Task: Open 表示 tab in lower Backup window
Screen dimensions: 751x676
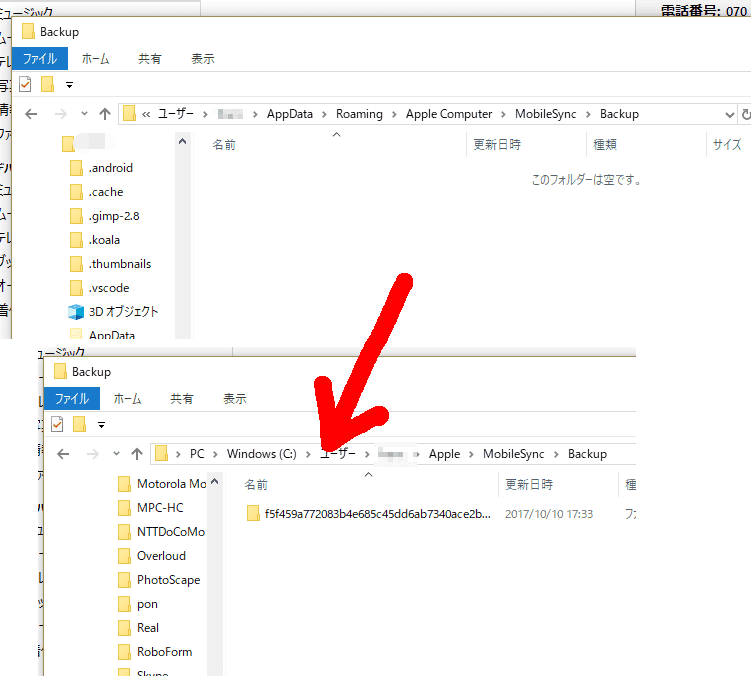Action: click(x=235, y=399)
